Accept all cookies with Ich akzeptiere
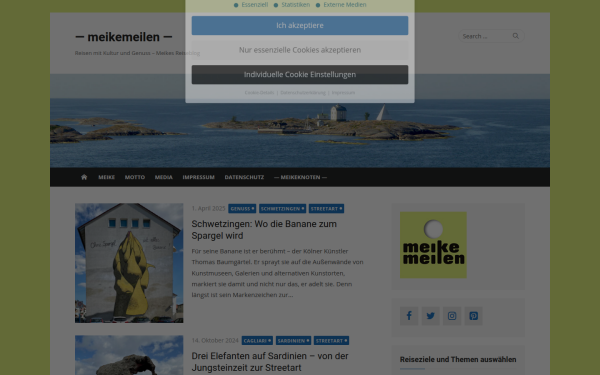The width and height of the screenshot is (600, 375). click(x=300, y=26)
